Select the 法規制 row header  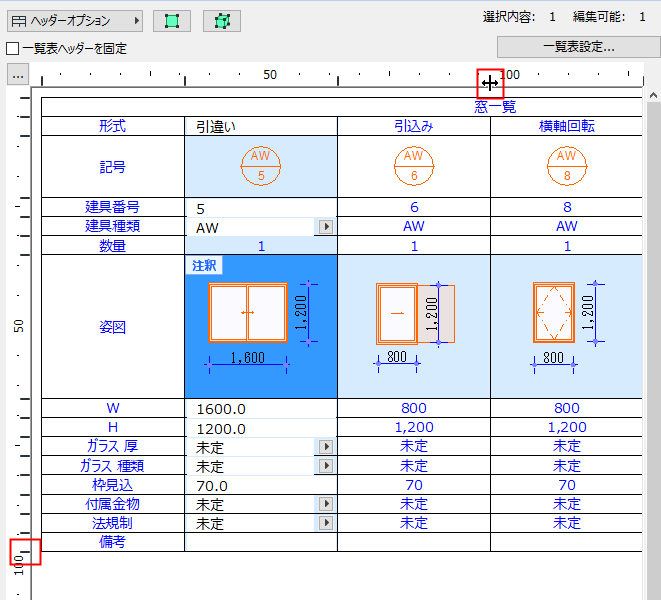coord(113,523)
